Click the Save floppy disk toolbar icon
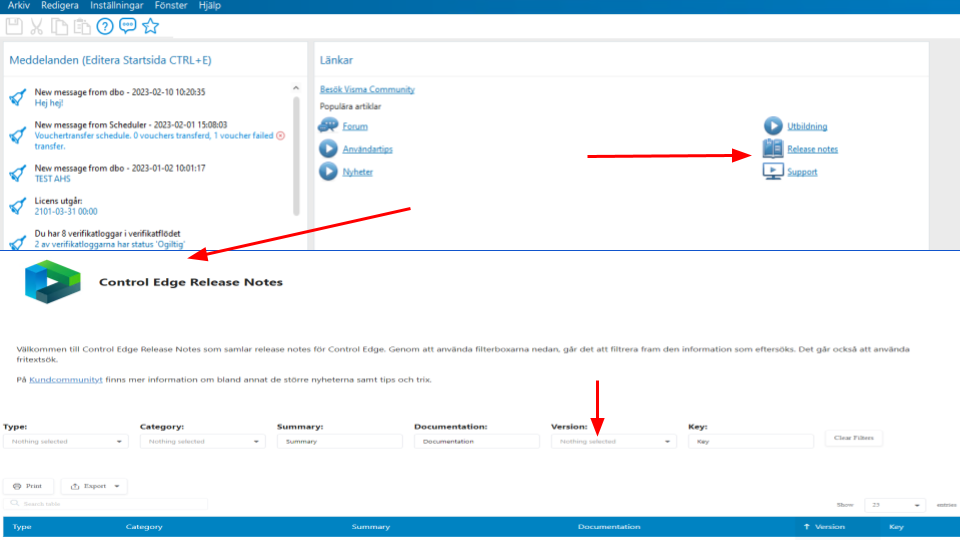The image size is (960, 540). 14,26
